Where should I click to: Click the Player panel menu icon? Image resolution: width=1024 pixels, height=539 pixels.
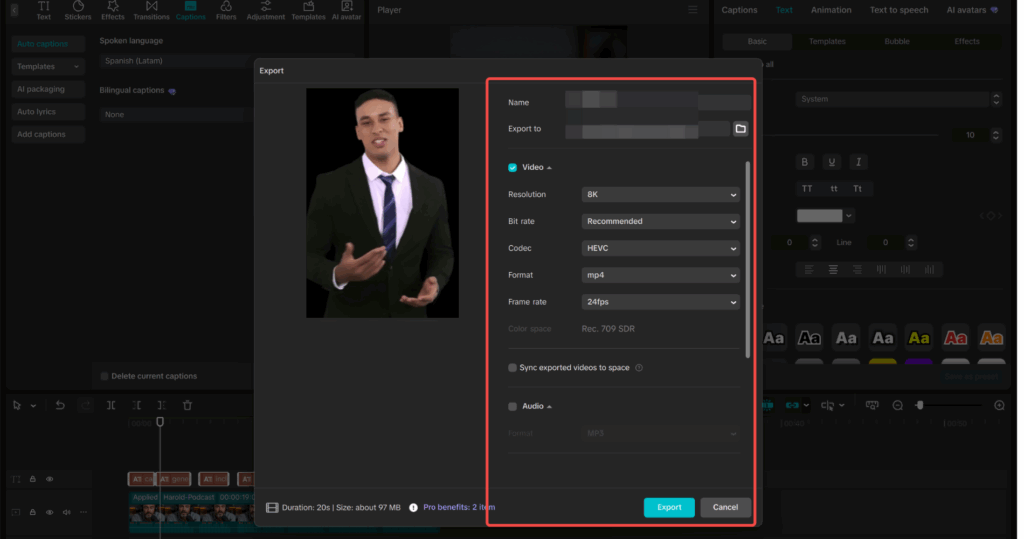pyautogui.click(x=693, y=10)
